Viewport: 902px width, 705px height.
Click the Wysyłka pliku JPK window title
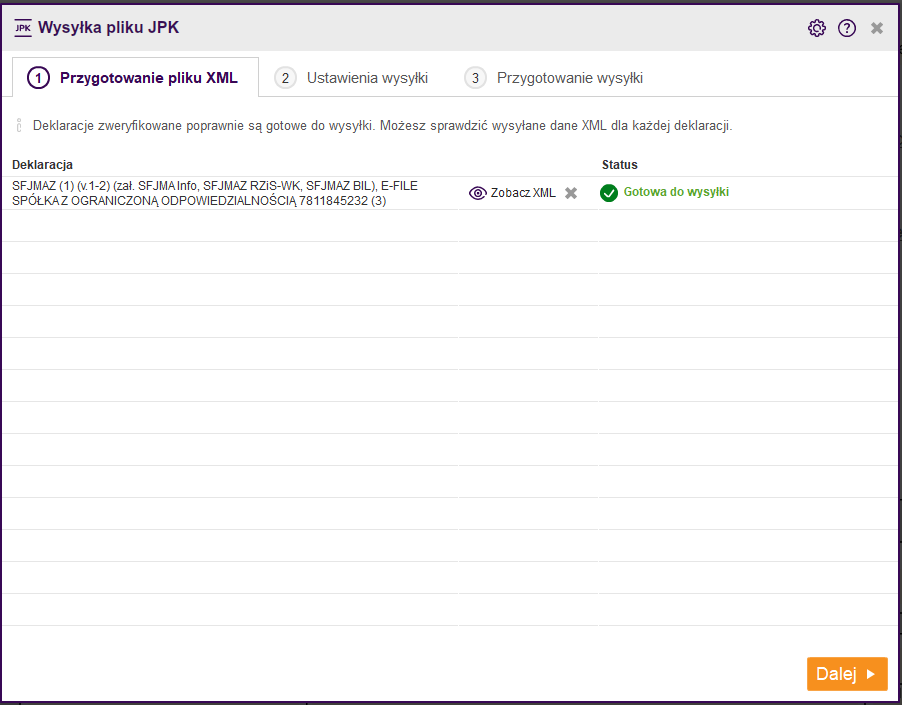(x=109, y=28)
